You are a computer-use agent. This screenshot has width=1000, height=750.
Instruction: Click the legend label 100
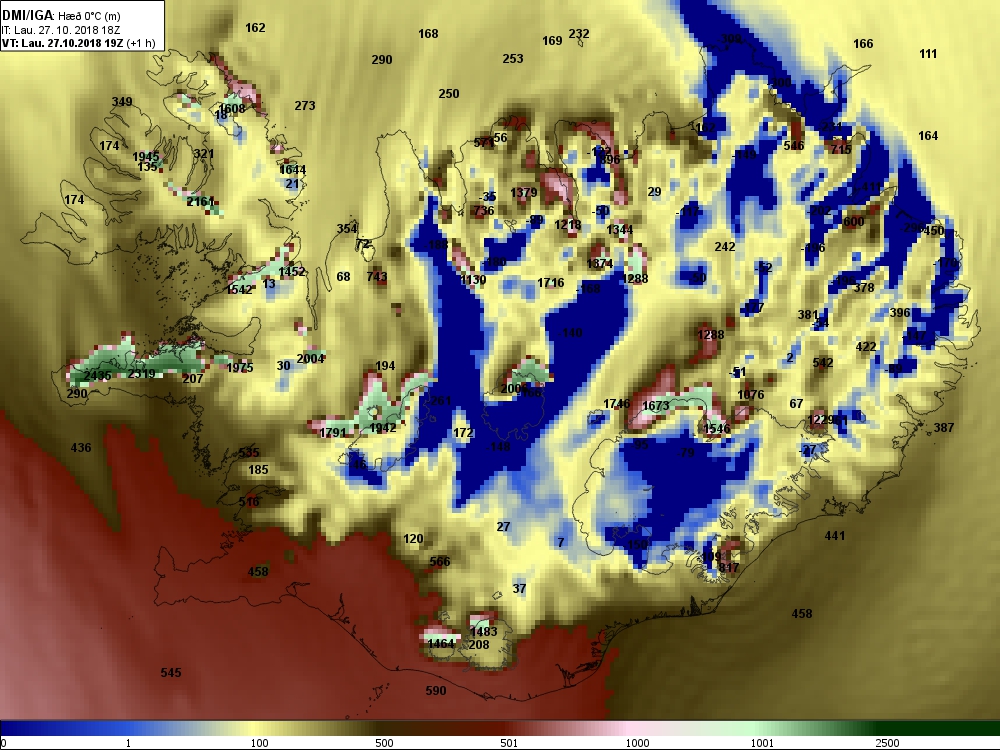[259, 743]
